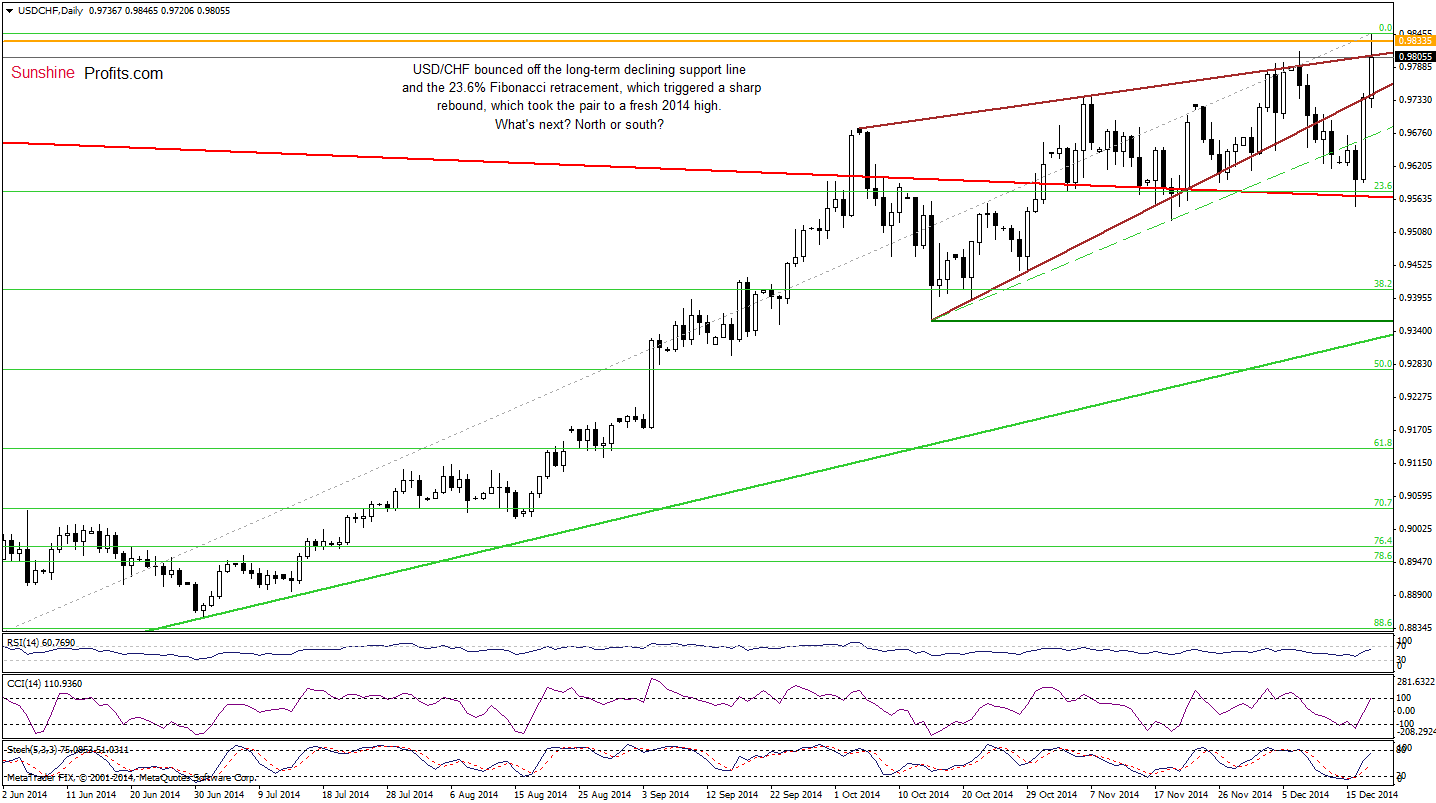
Task: Click the 78.6 Fibonacci level label
Action: pos(1382,555)
